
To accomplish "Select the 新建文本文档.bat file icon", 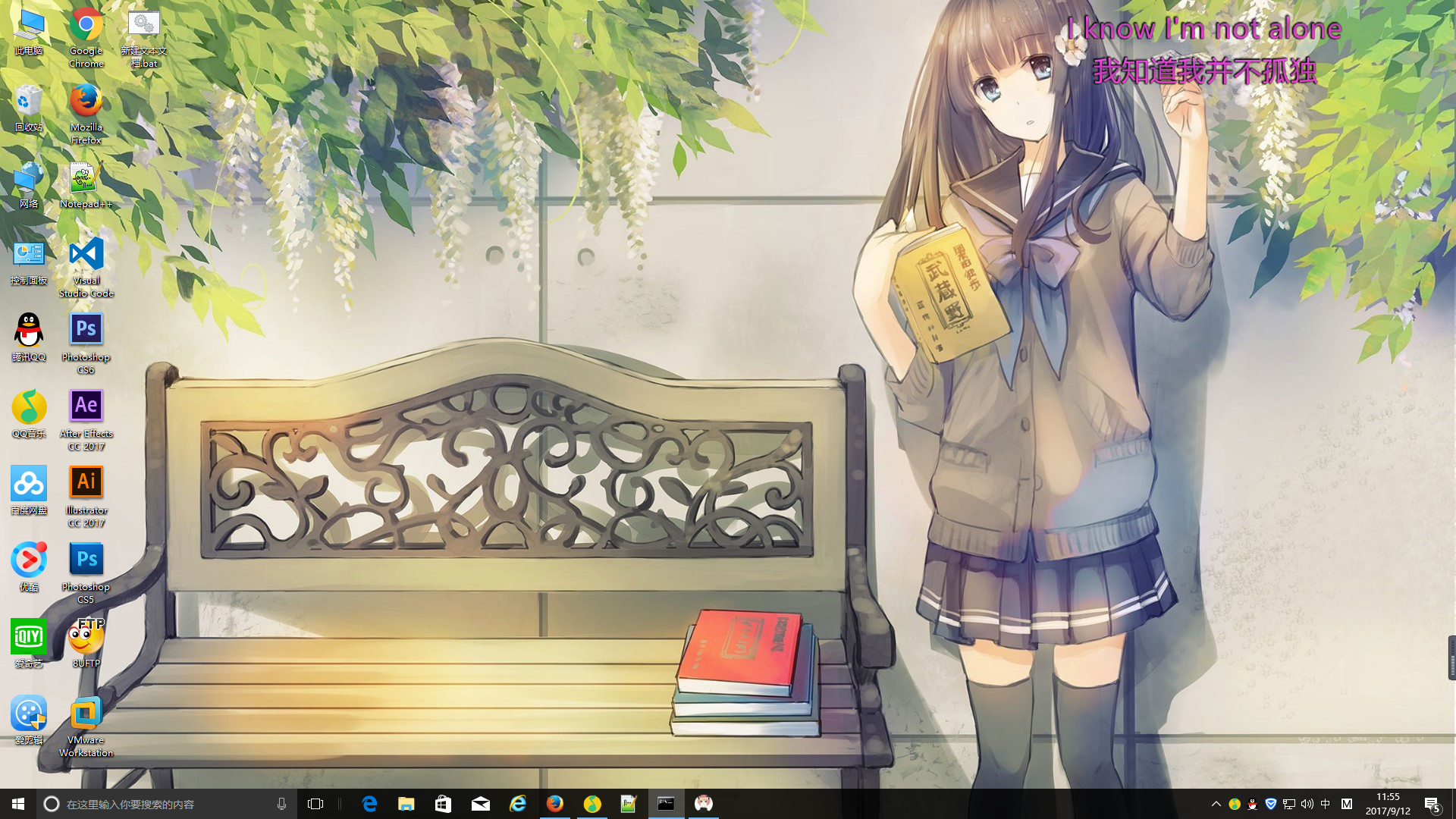I will [x=143, y=38].
